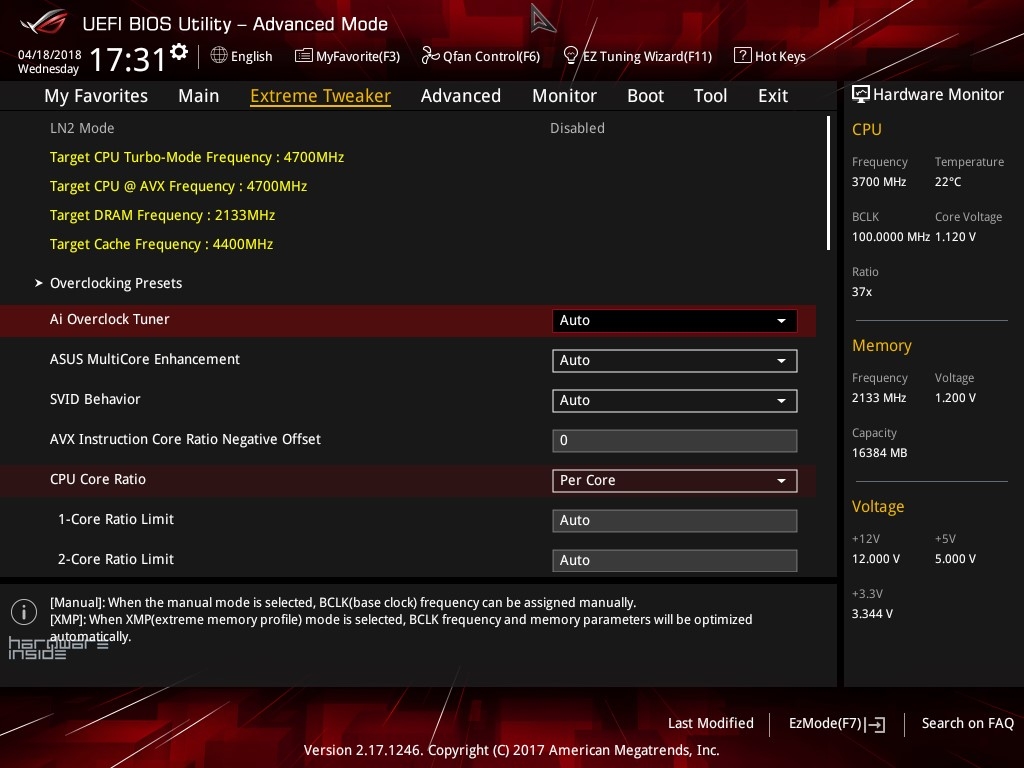Image resolution: width=1024 pixels, height=768 pixels.
Task: Click the +12V 12.000 V value
Action: (876, 559)
